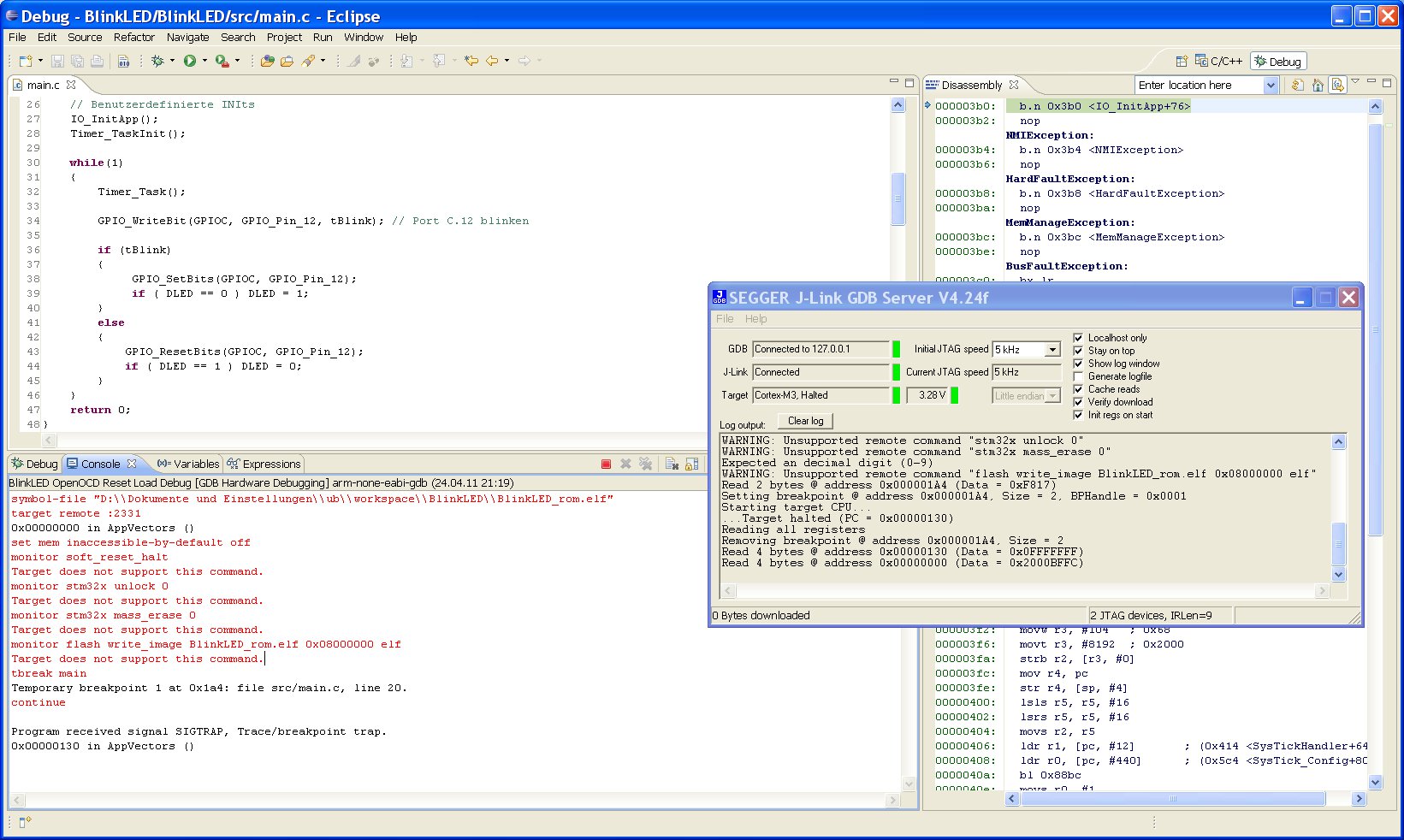
Task: Click Clear log button in J-Link
Action: coord(805,421)
